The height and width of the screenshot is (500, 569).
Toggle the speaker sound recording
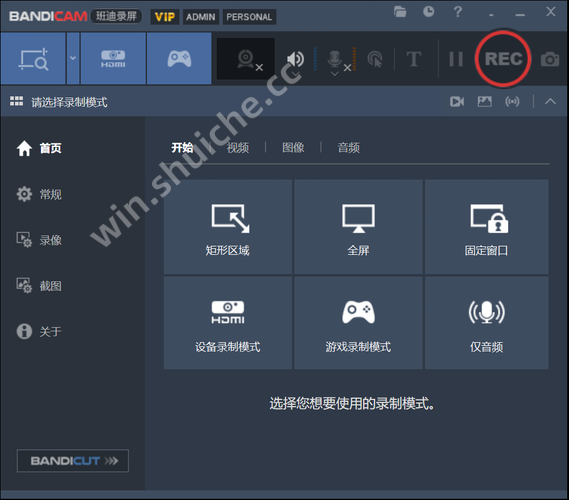[x=295, y=58]
